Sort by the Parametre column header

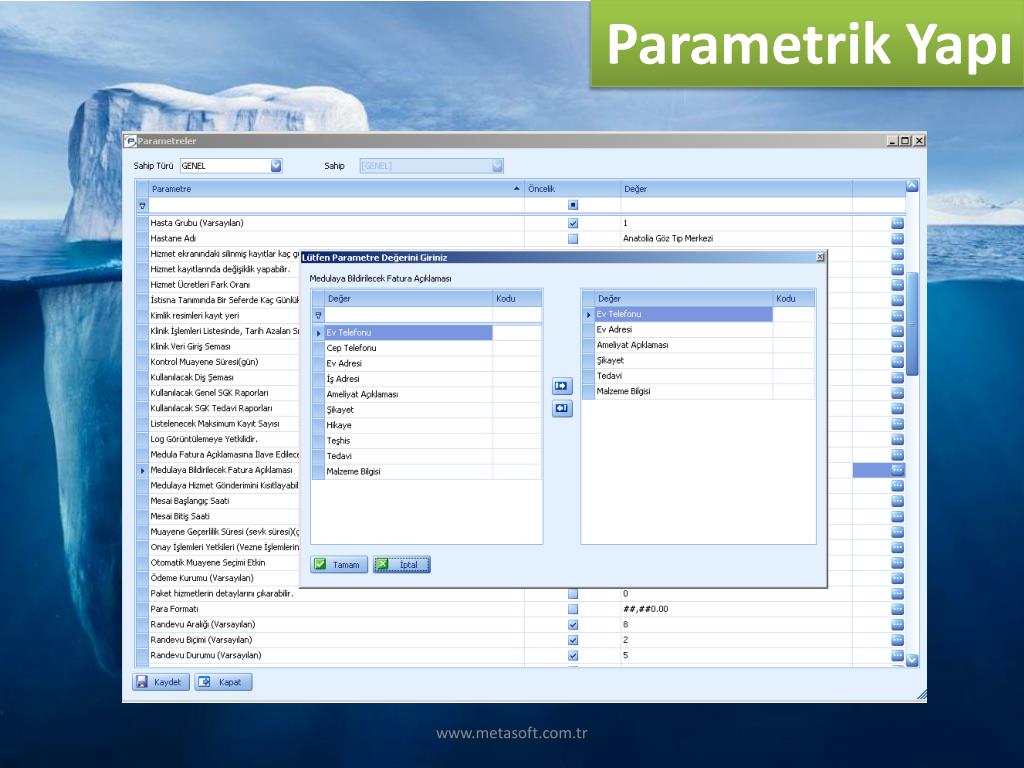pos(336,189)
